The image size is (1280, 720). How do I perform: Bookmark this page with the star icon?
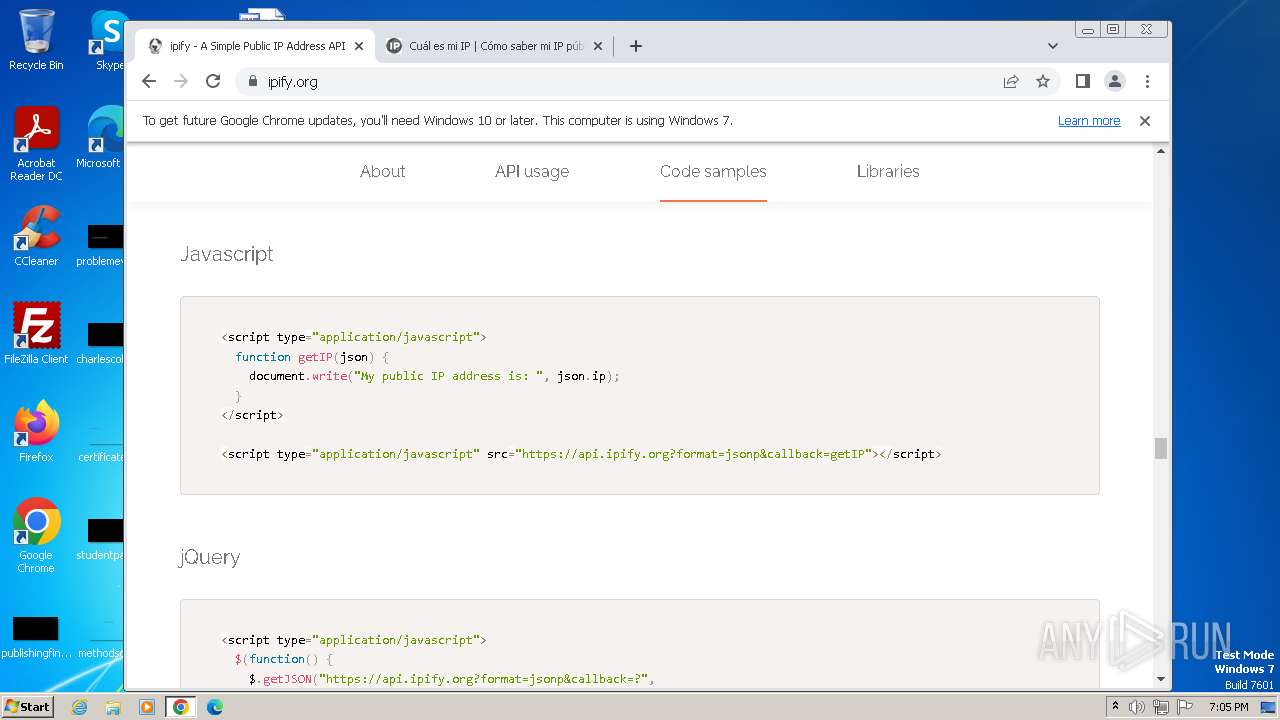[1043, 81]
